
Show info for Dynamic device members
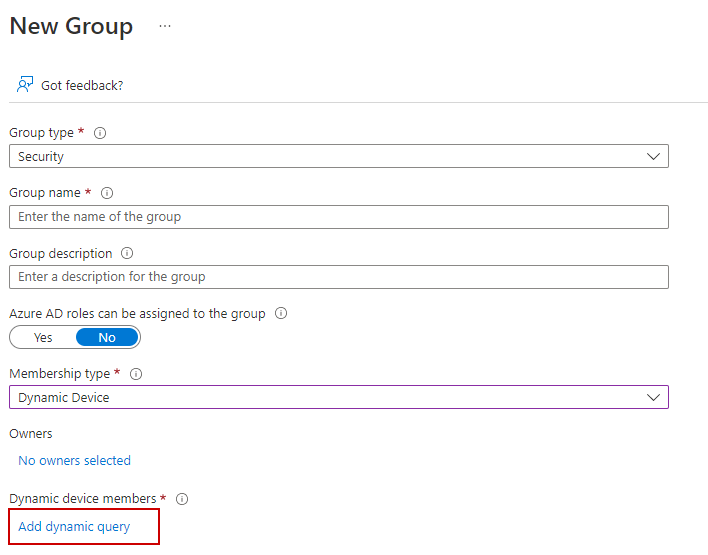pos(182,499)
